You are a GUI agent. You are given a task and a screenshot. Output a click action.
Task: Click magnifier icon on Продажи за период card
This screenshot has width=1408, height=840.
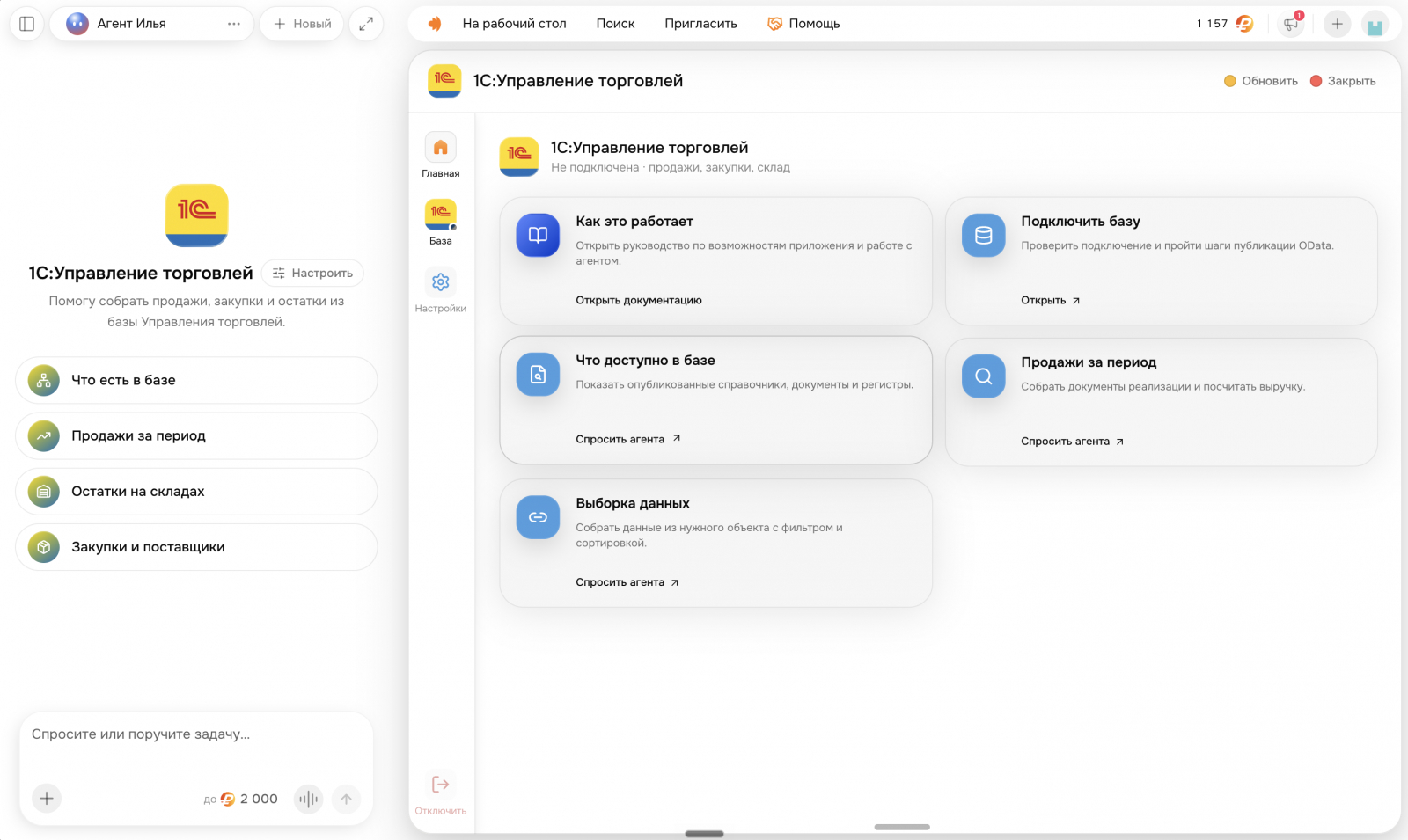point(983,376)
